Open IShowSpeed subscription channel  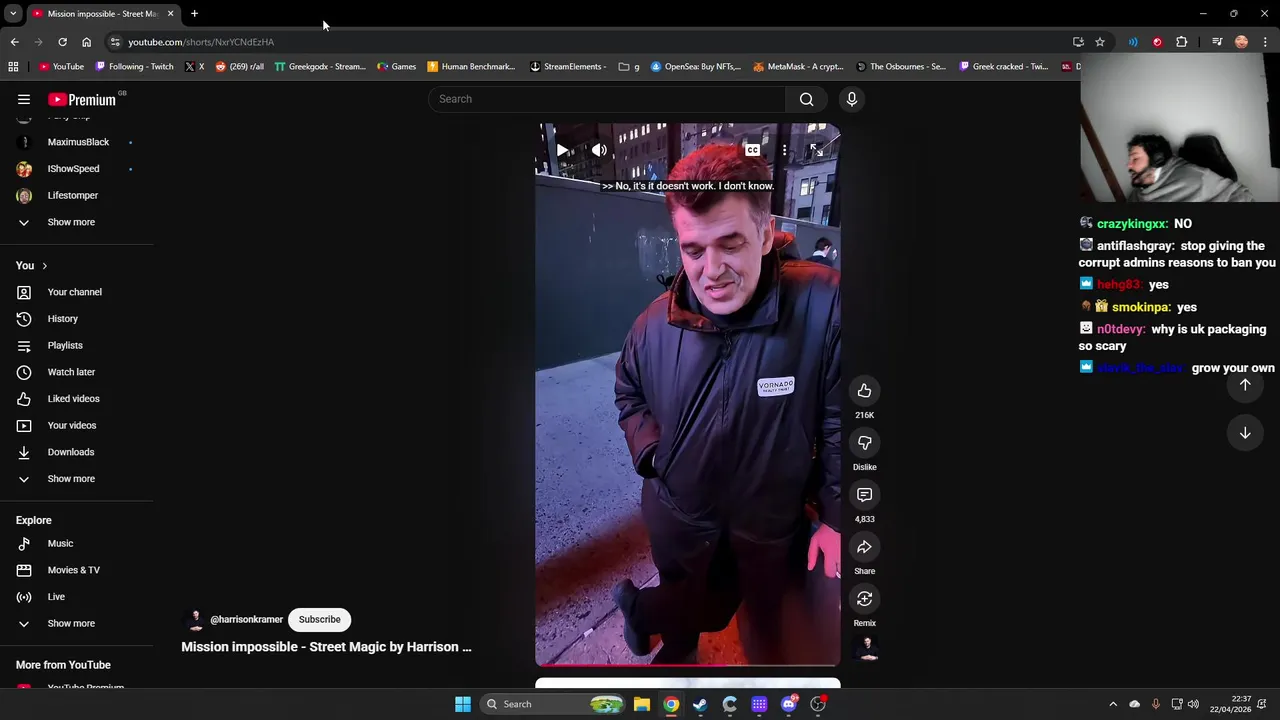[x=76, y=169]
